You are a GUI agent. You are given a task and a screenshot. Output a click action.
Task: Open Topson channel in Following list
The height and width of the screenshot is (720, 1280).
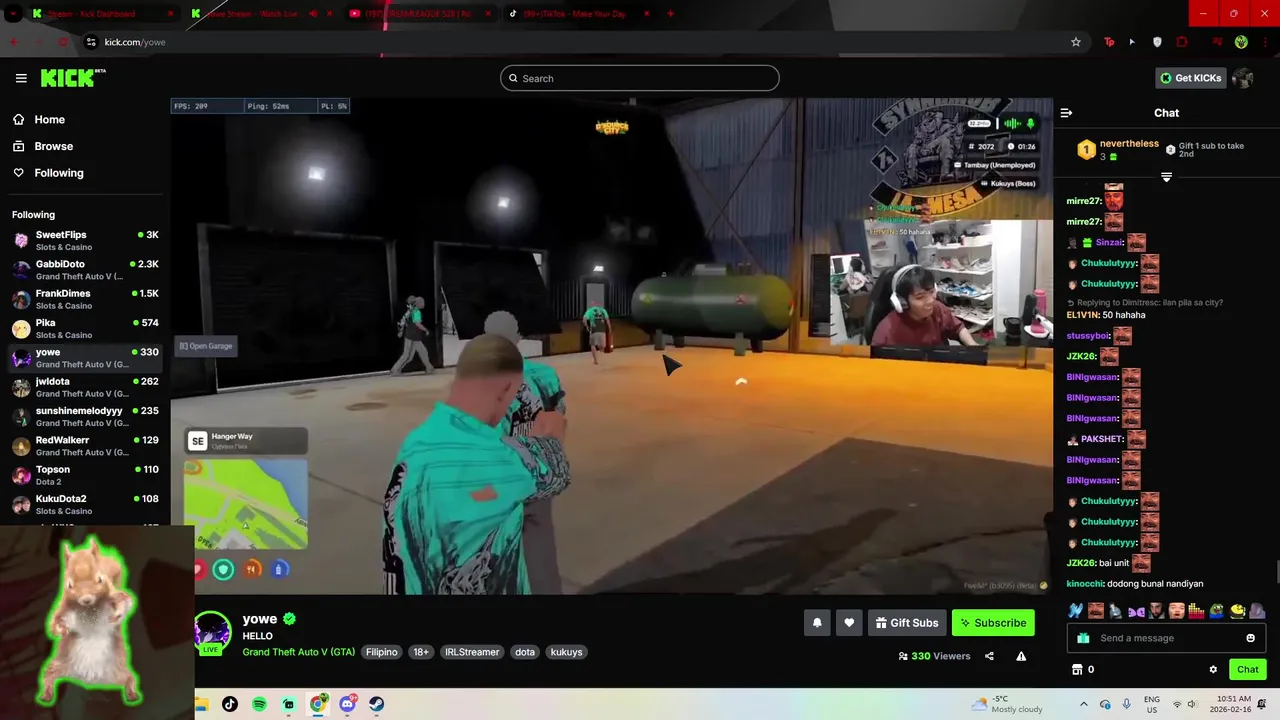85,475
